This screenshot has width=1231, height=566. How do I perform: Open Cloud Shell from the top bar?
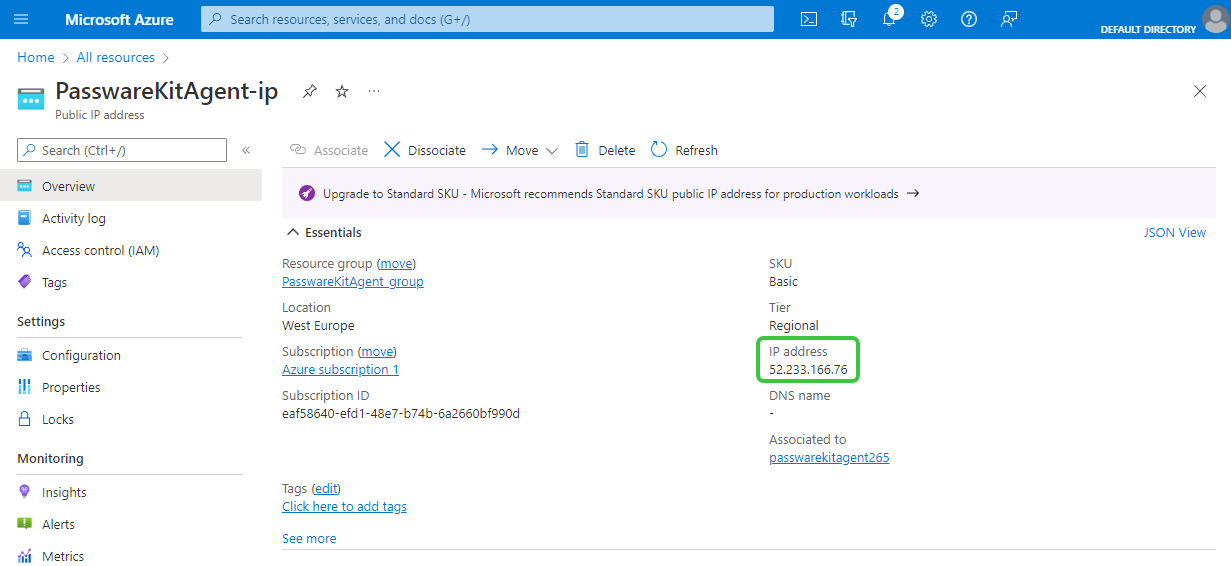pos(809,19)
